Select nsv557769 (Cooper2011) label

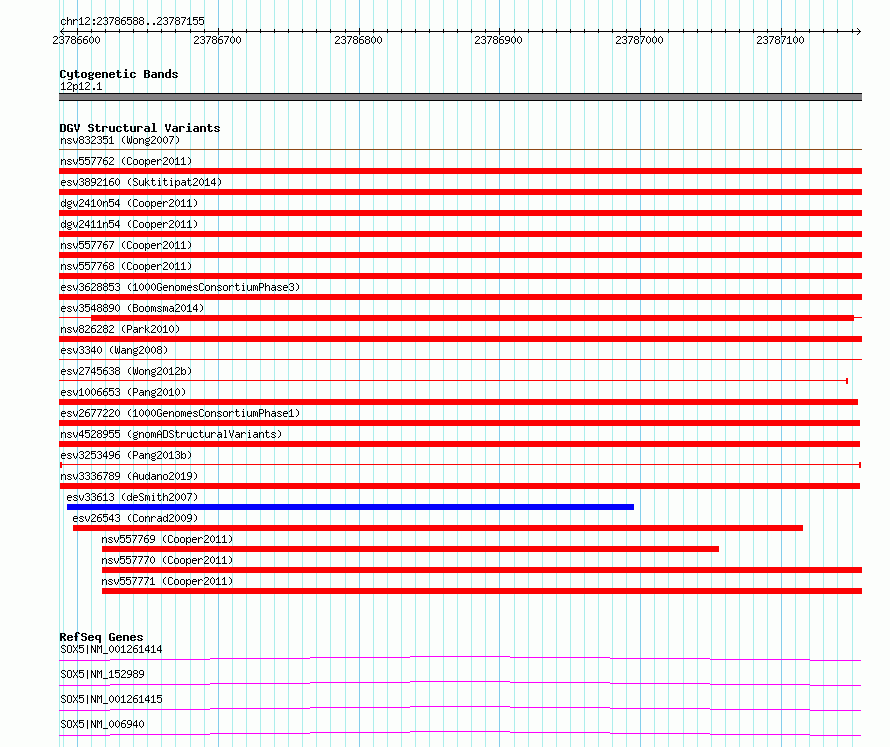click(167, 539)
